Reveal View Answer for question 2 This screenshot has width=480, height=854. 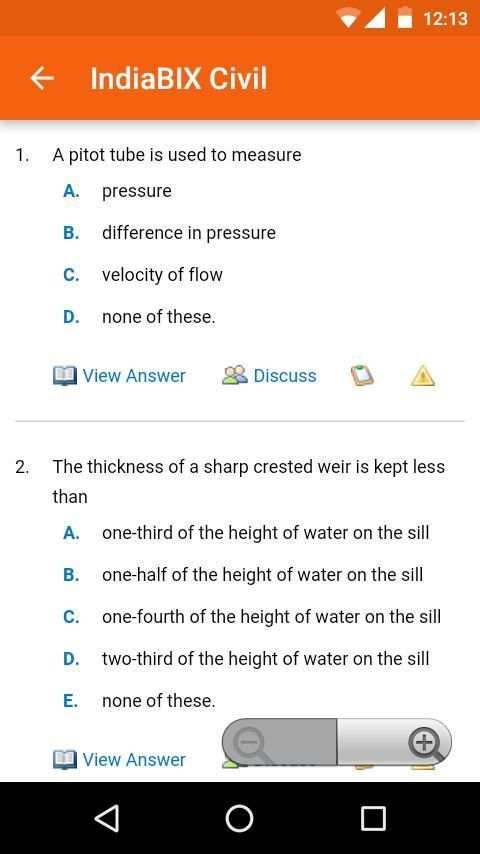119,760
